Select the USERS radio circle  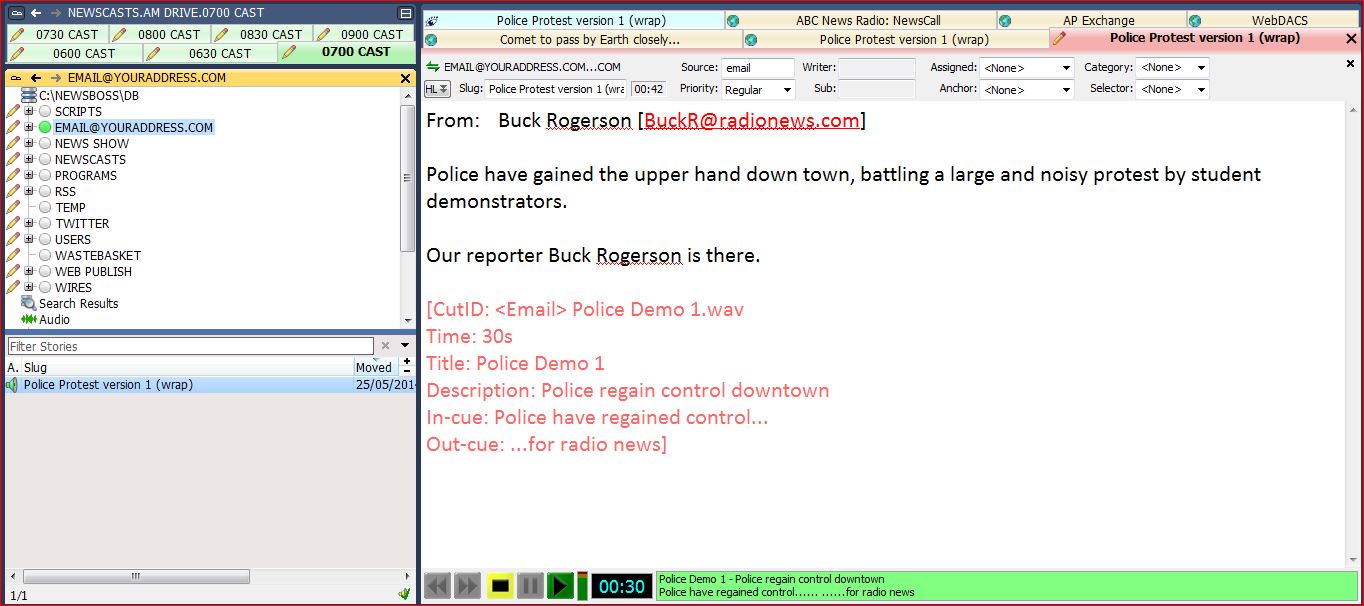point(45,239)
